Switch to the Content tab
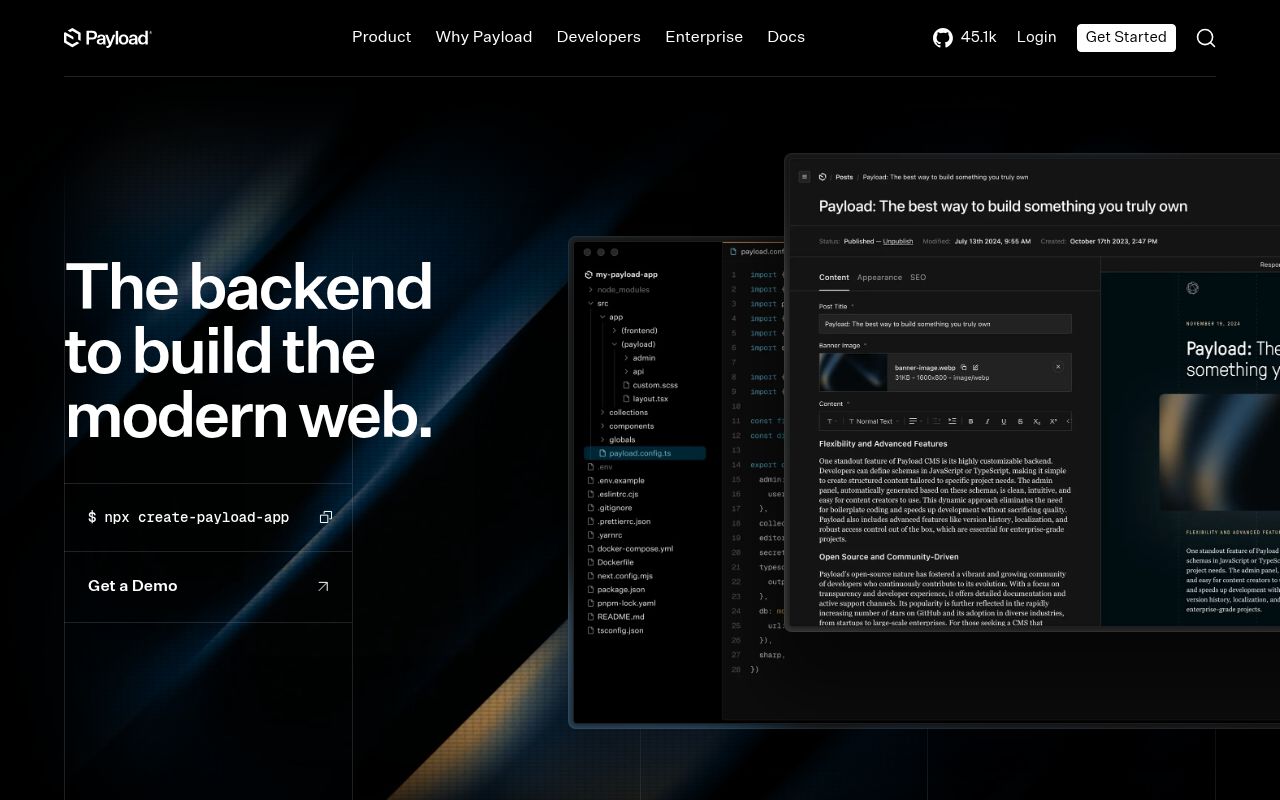 (x=834, y=277)
